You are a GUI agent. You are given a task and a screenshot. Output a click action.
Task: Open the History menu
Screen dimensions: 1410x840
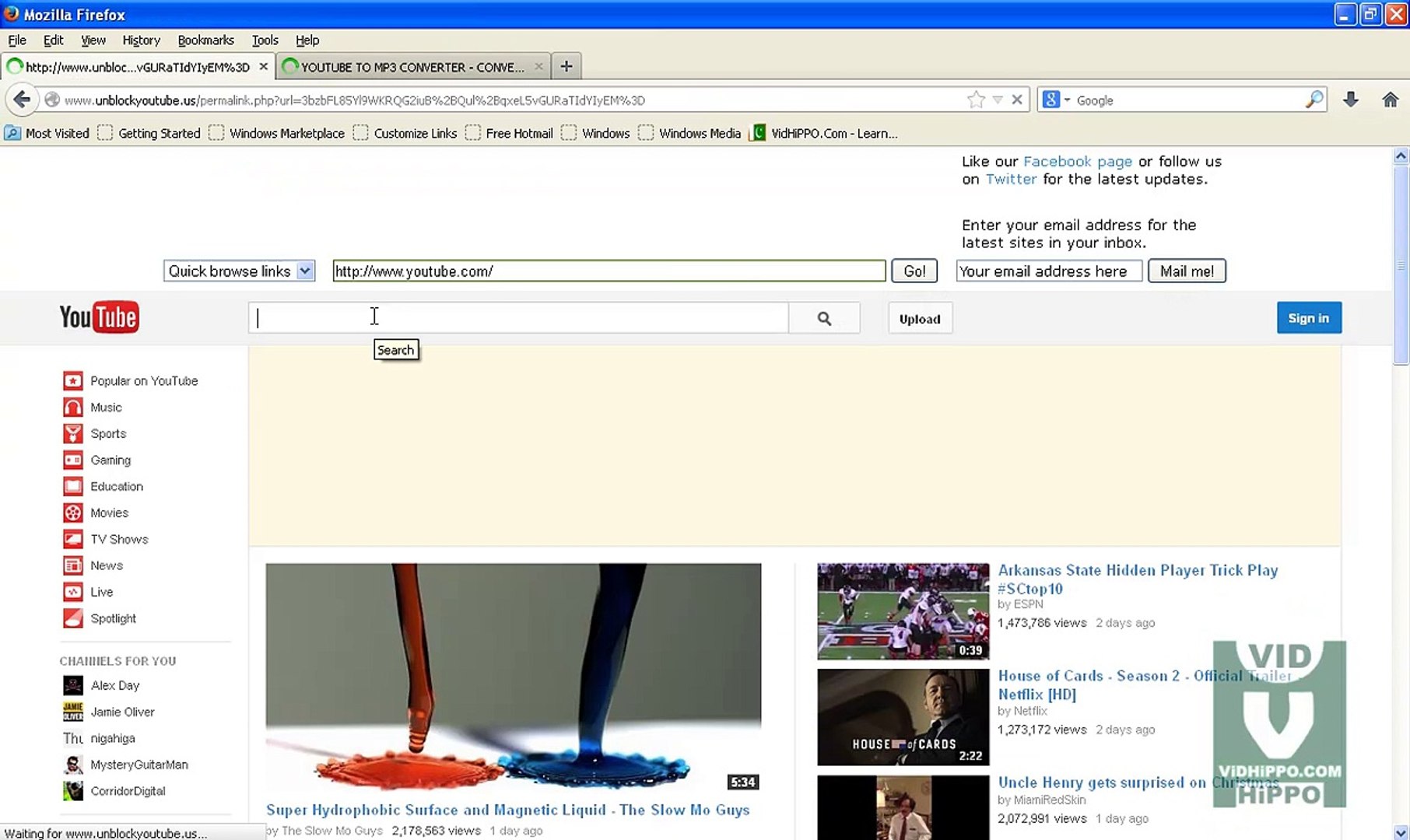point(141,40)
